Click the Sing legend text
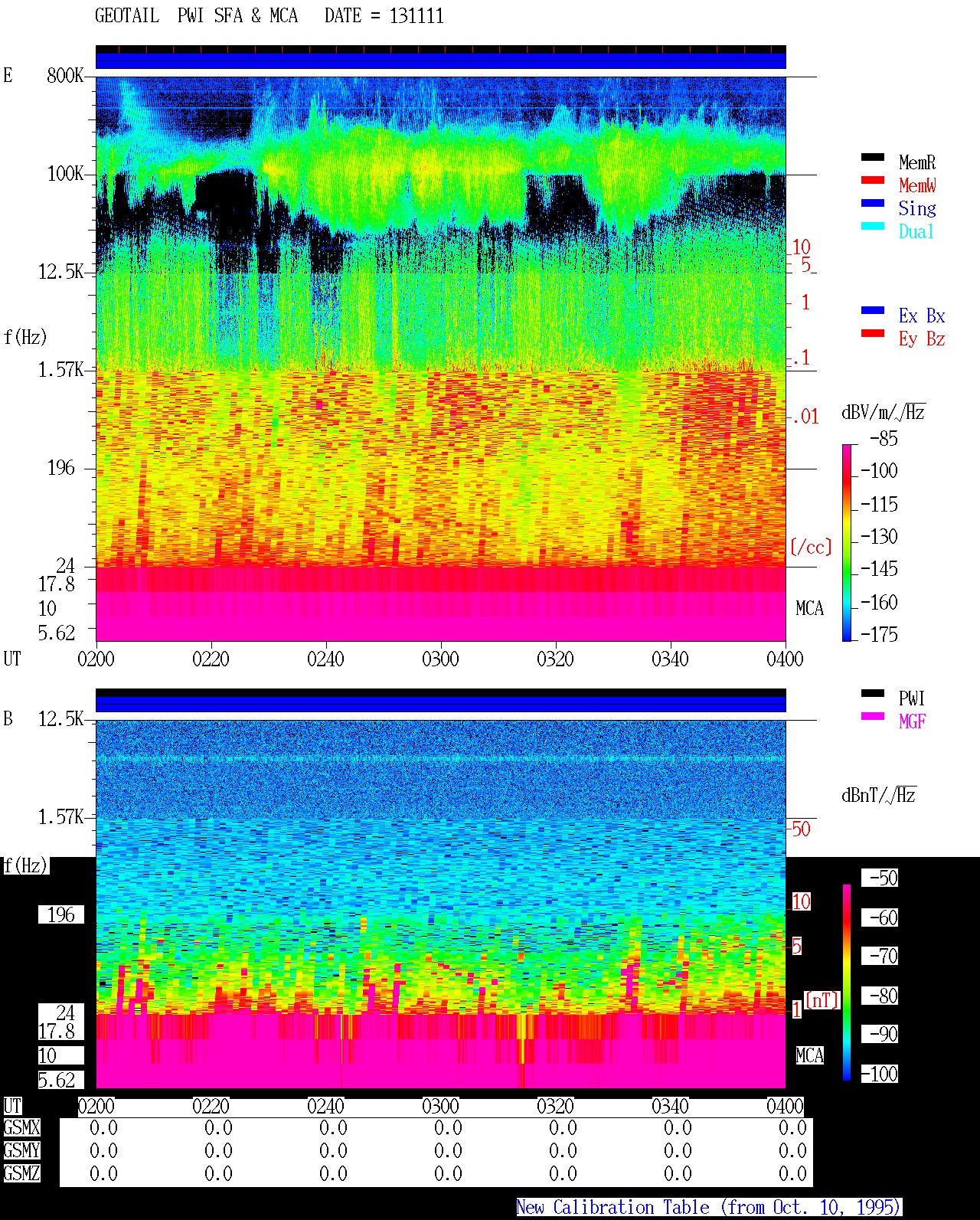 [917, 208]
